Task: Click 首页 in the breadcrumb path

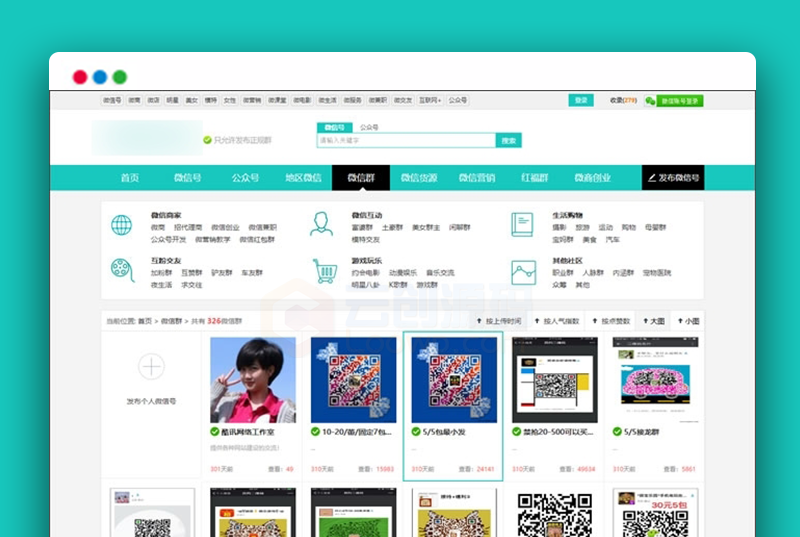Action: pos(145,321)
